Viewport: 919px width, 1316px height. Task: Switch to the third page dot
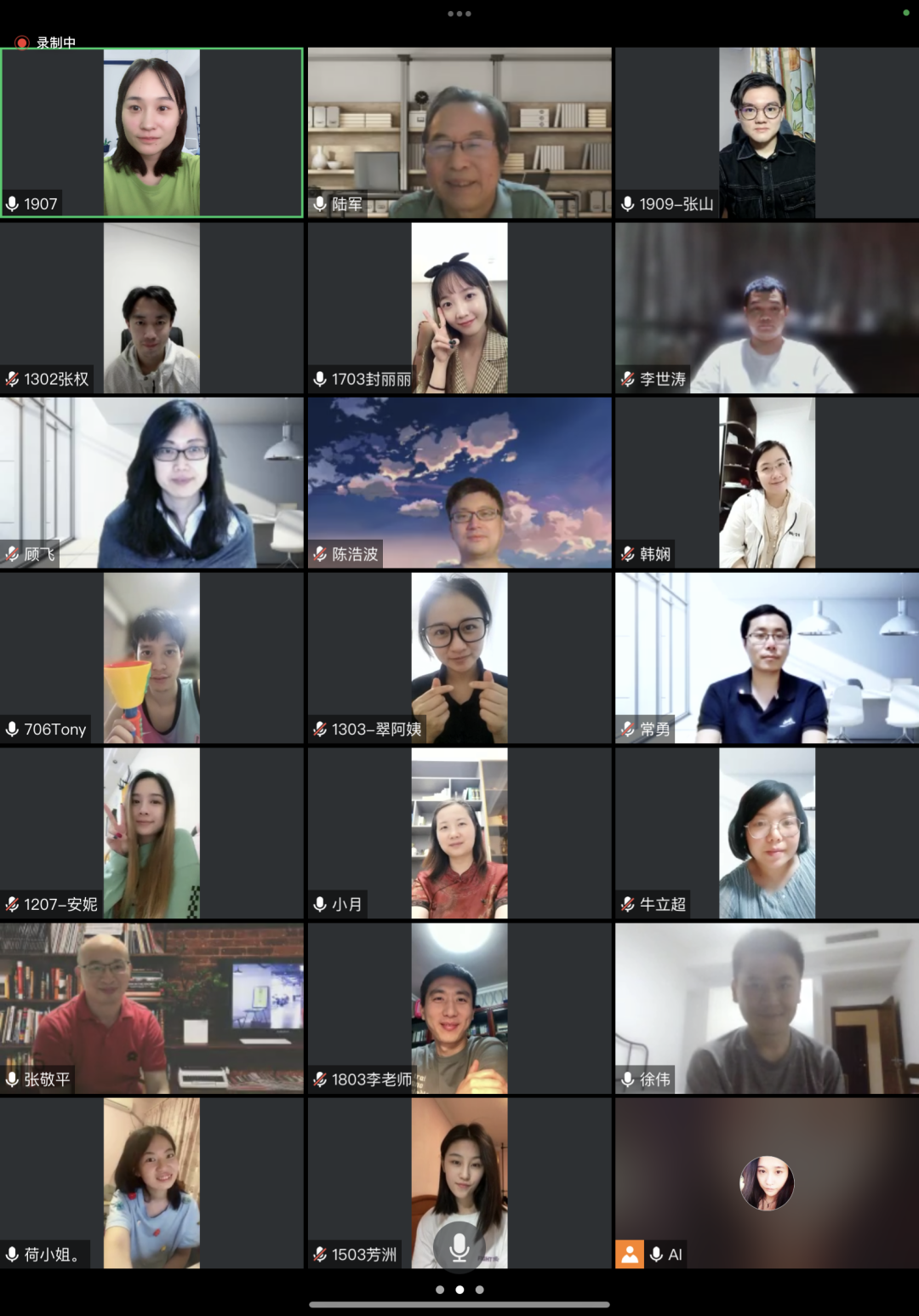[480, 1290]
